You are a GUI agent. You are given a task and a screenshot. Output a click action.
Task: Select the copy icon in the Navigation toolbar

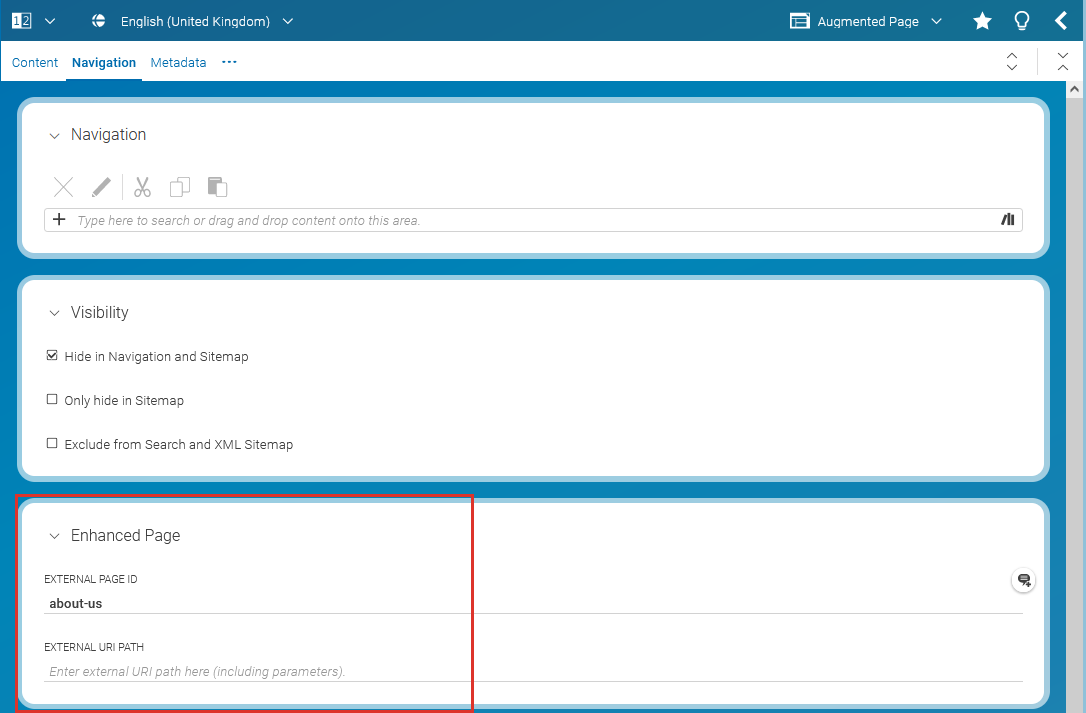tap(180, 187)
